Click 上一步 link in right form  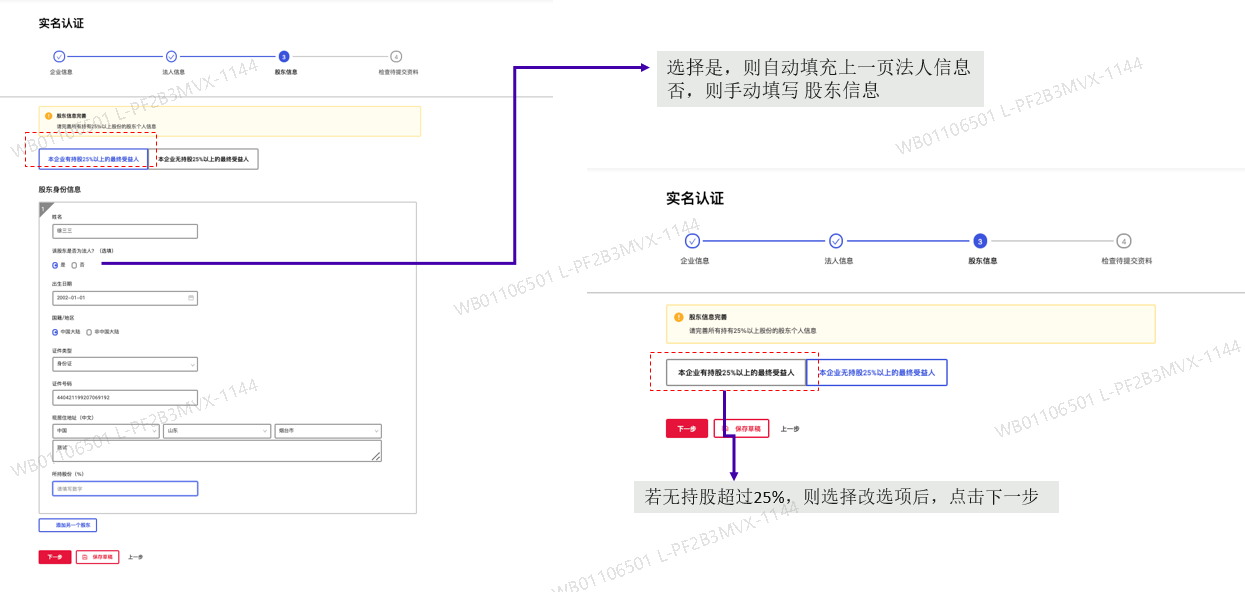coord(790,428)
